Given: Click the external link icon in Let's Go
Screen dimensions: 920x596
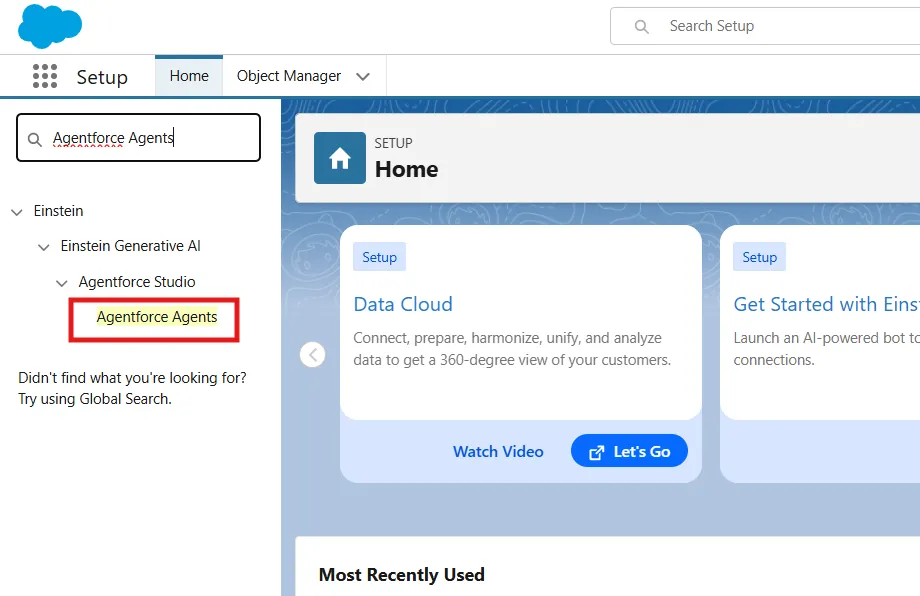Looking at the screenshot, I should pyautogui.click(x=597, y=452).
